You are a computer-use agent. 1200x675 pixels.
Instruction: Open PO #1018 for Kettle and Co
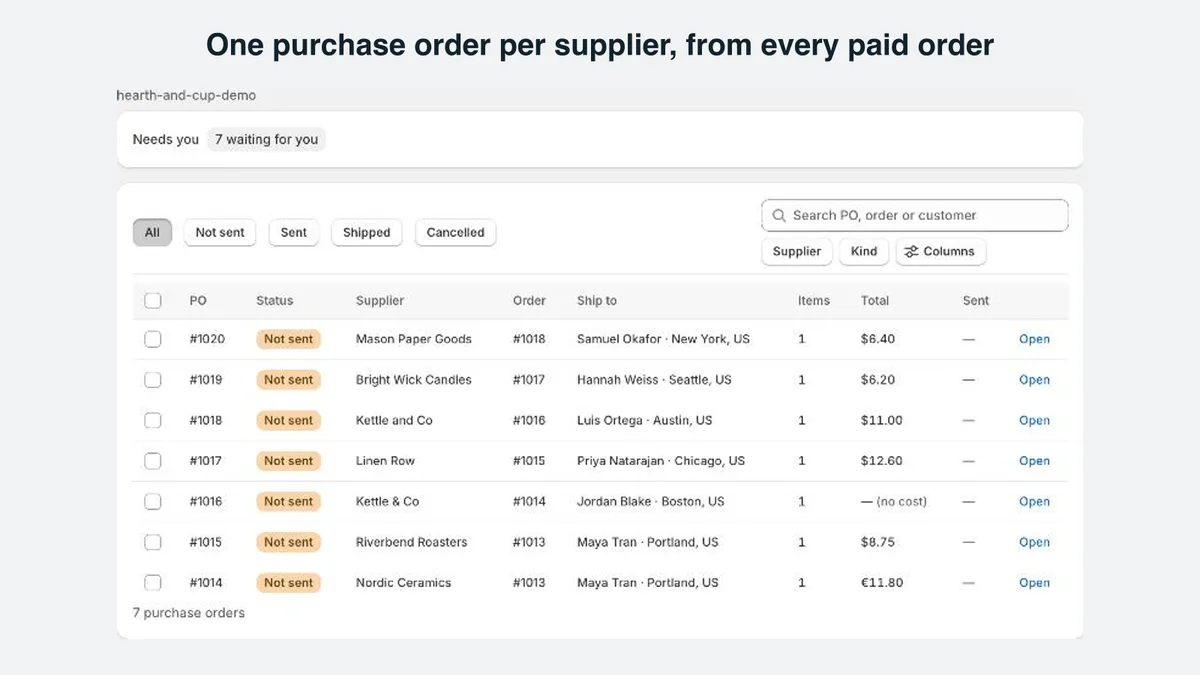[x=1034, y=420]
